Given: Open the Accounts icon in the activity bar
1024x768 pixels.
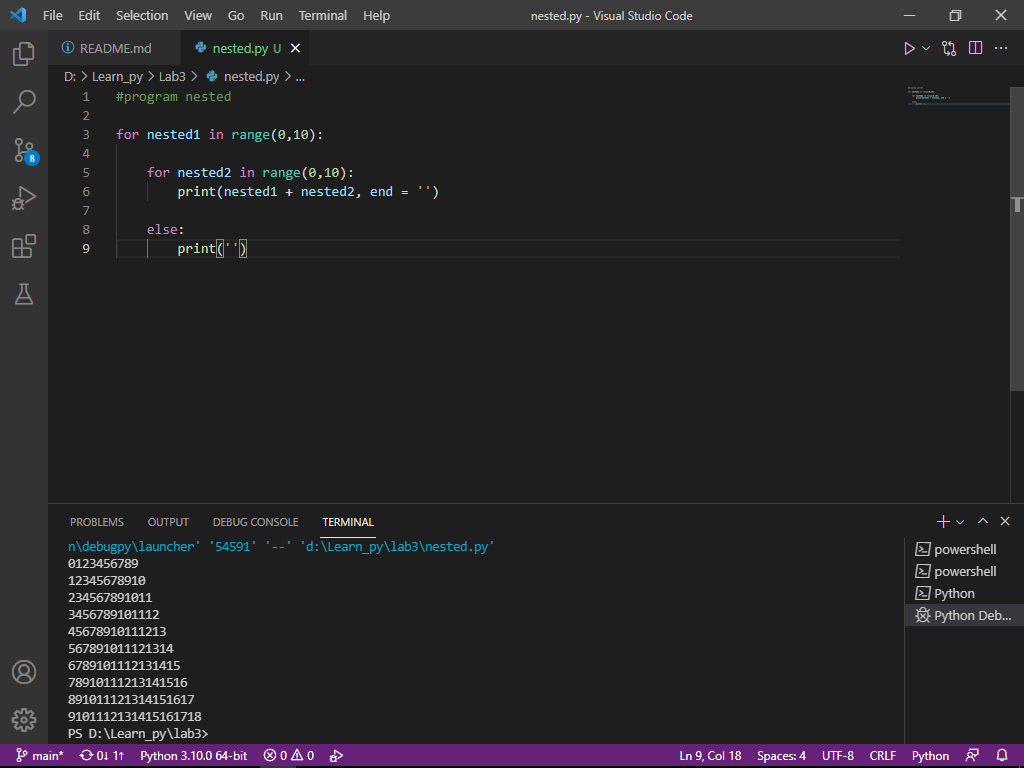Looking at the screenshot, I should point(24,672).
